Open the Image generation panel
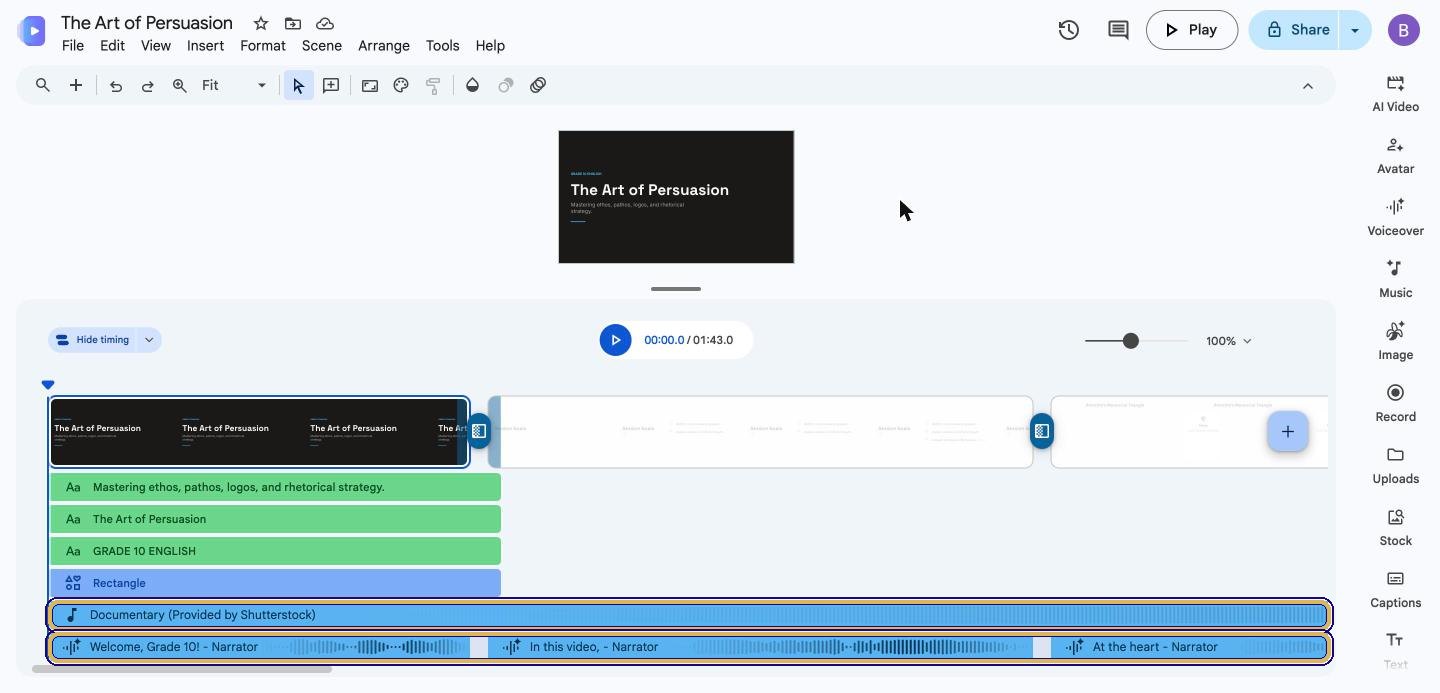1440x693 pixels. point(1395,341)
